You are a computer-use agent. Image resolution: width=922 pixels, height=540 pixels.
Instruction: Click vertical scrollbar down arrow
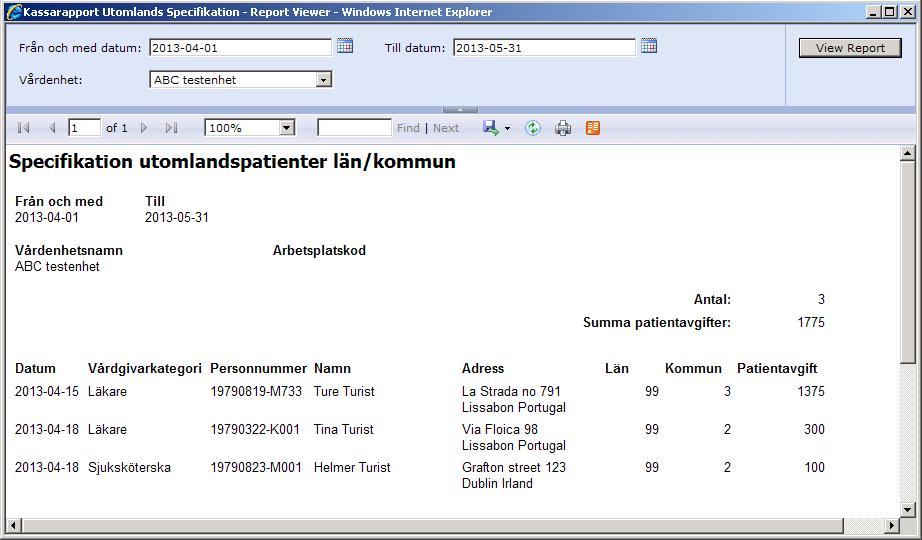tap(907, 509)
